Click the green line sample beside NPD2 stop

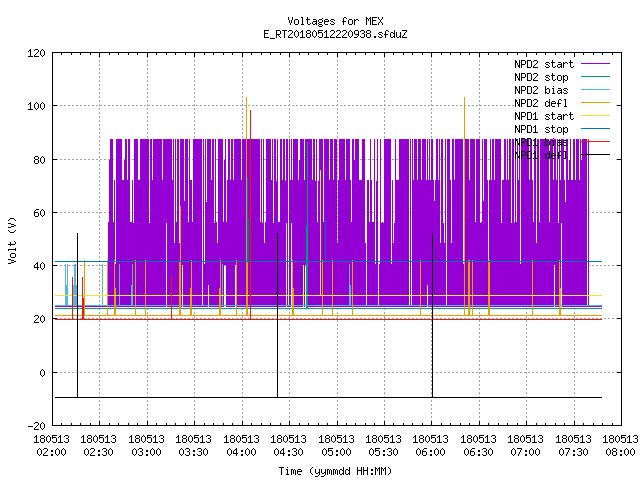coord(595,77)
